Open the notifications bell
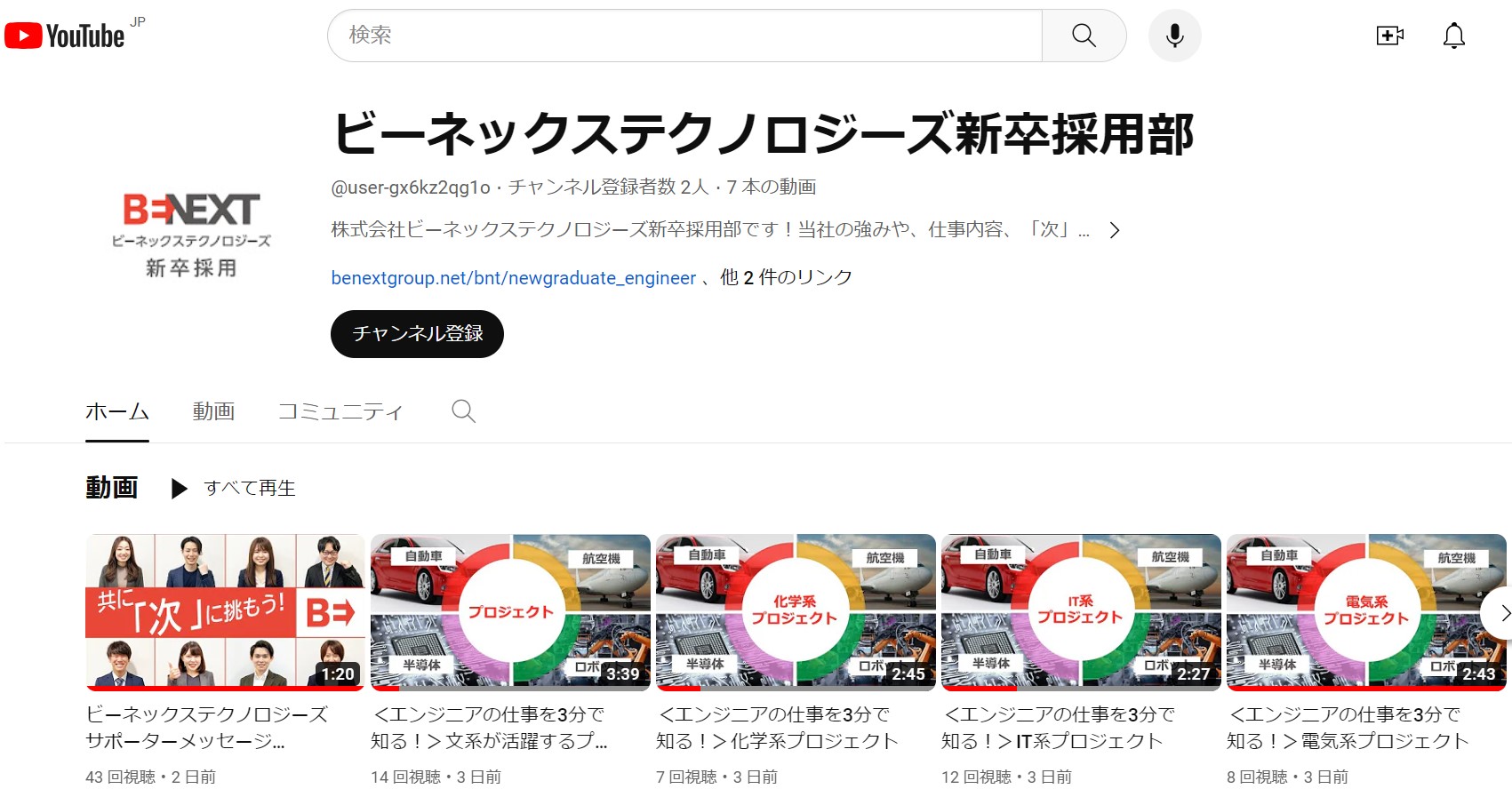This screenshot has height=797, width=1512. coord(1453,36)
